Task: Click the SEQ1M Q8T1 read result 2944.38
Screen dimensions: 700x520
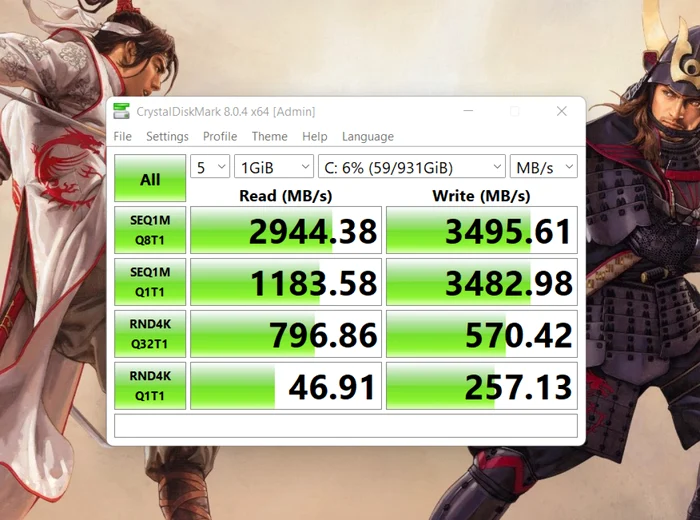Action: click(x=286, y=230)
